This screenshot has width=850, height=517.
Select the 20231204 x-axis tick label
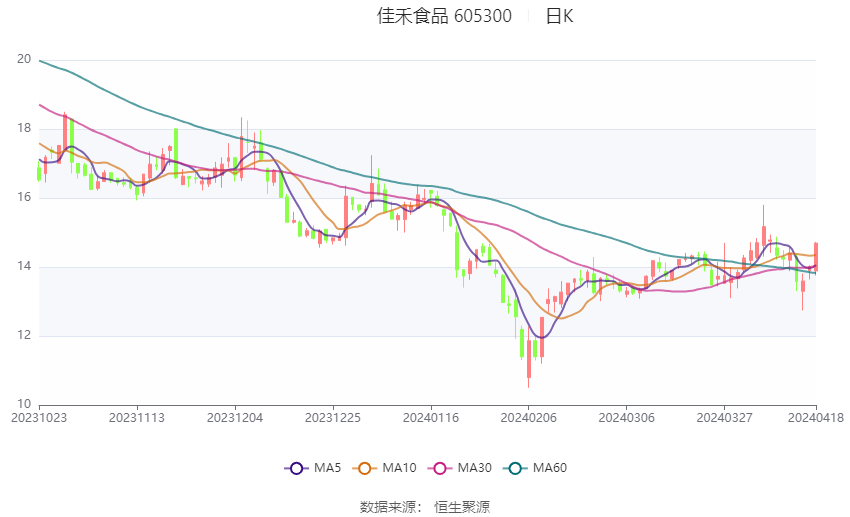click(235, 418)
